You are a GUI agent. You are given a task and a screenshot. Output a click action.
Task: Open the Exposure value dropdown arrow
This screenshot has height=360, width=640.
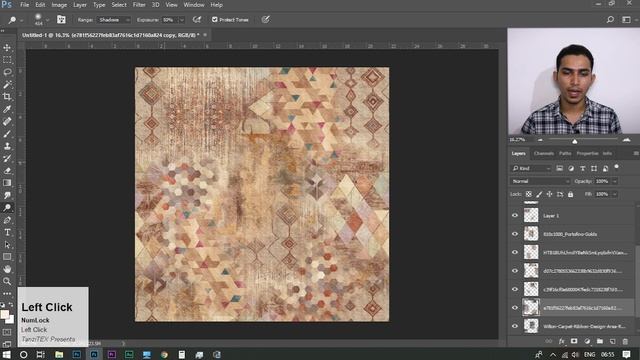(x=182, y=20)
